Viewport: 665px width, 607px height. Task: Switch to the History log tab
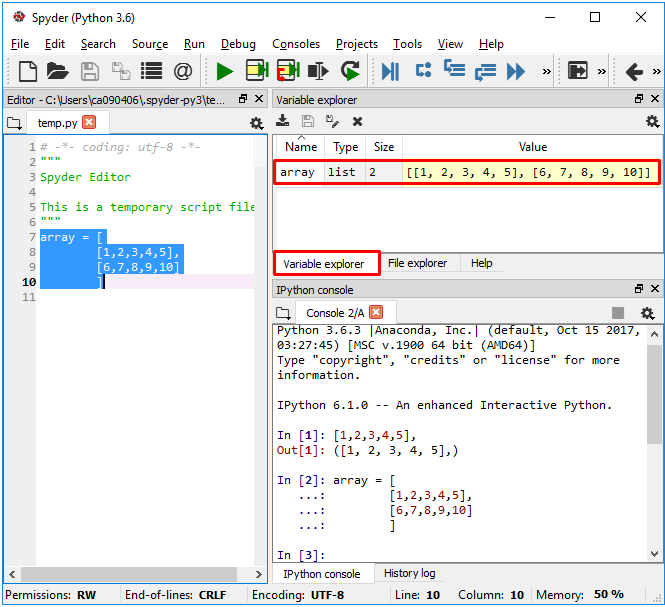[x=409, y=573]
